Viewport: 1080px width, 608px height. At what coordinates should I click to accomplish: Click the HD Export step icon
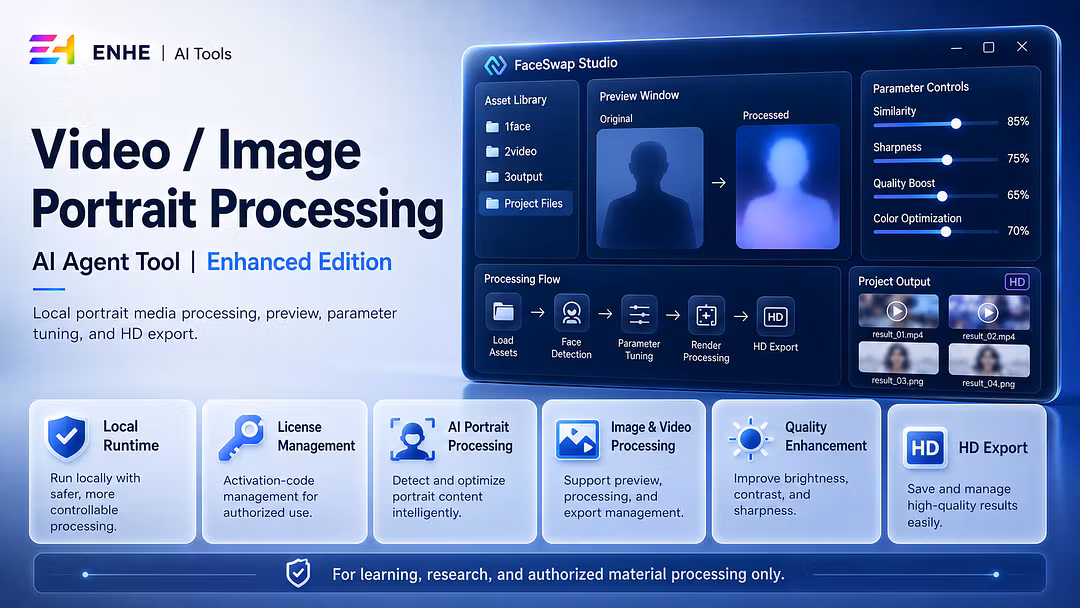click(x=775, y=317)
